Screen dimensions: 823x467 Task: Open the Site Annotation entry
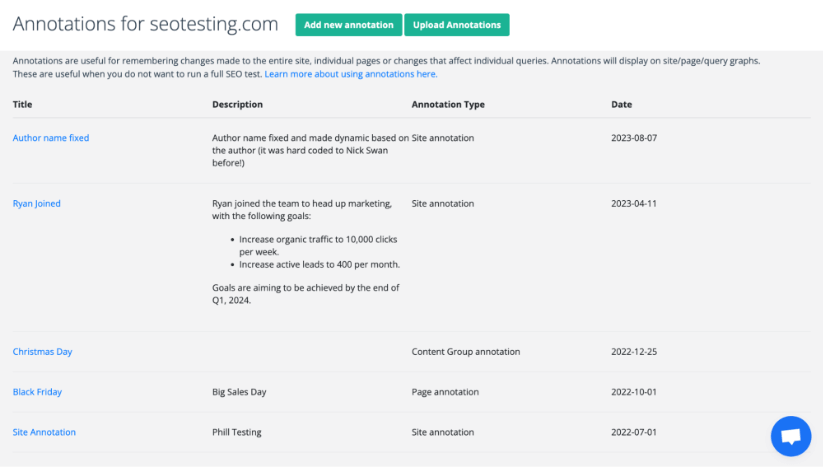[44, 432]
